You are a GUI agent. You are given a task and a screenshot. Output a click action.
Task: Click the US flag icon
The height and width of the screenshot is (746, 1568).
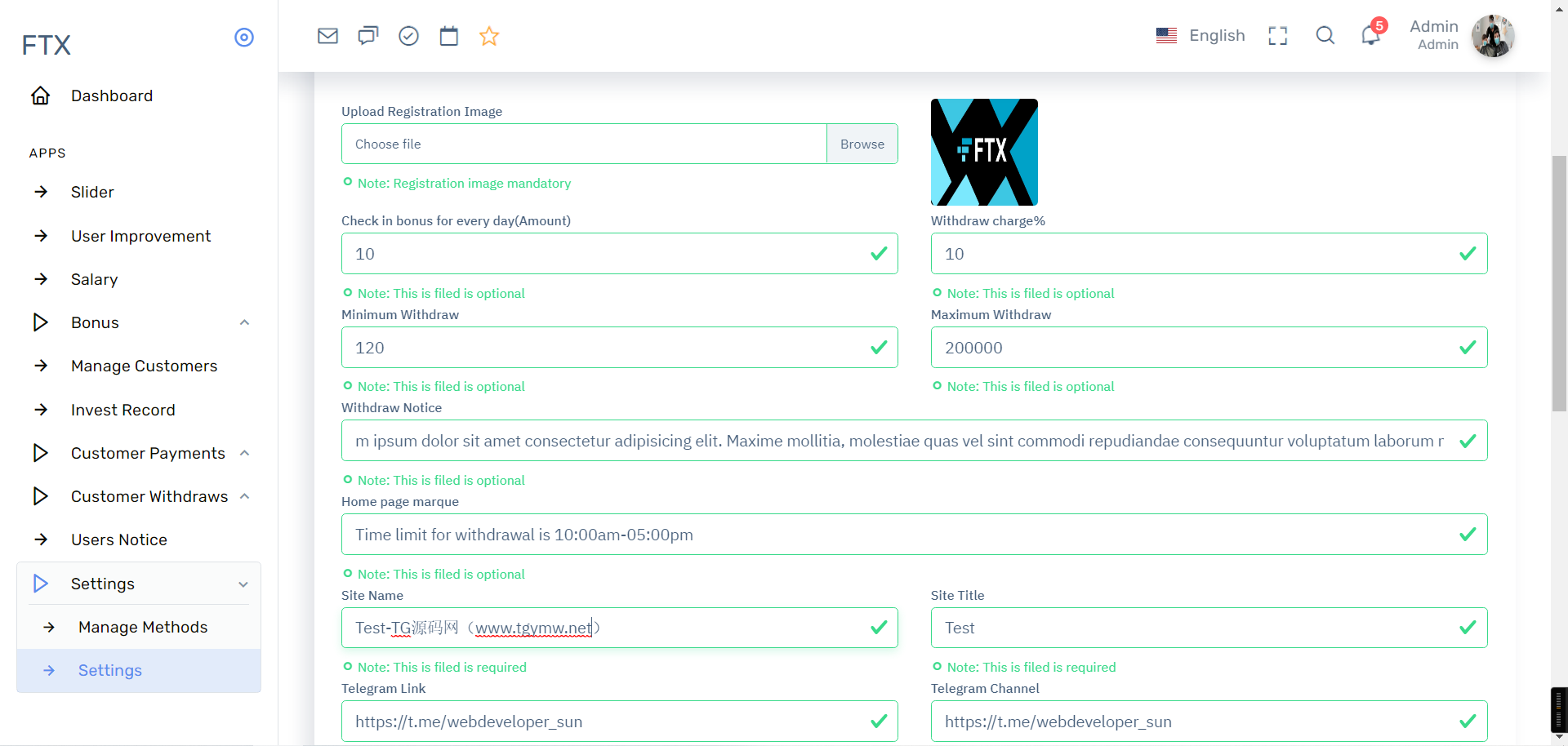pos(1166,36)
